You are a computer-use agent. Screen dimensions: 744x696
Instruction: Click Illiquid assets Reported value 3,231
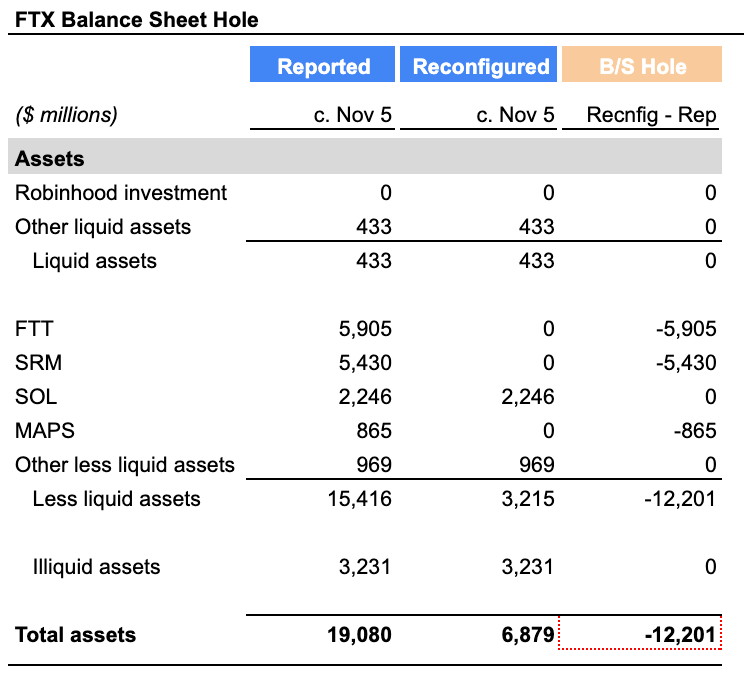click(365, 567)
